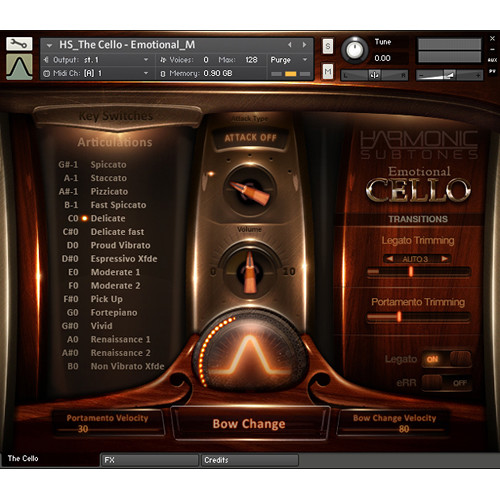Expand the instrument name dropdown arrow

click(50, 45)
